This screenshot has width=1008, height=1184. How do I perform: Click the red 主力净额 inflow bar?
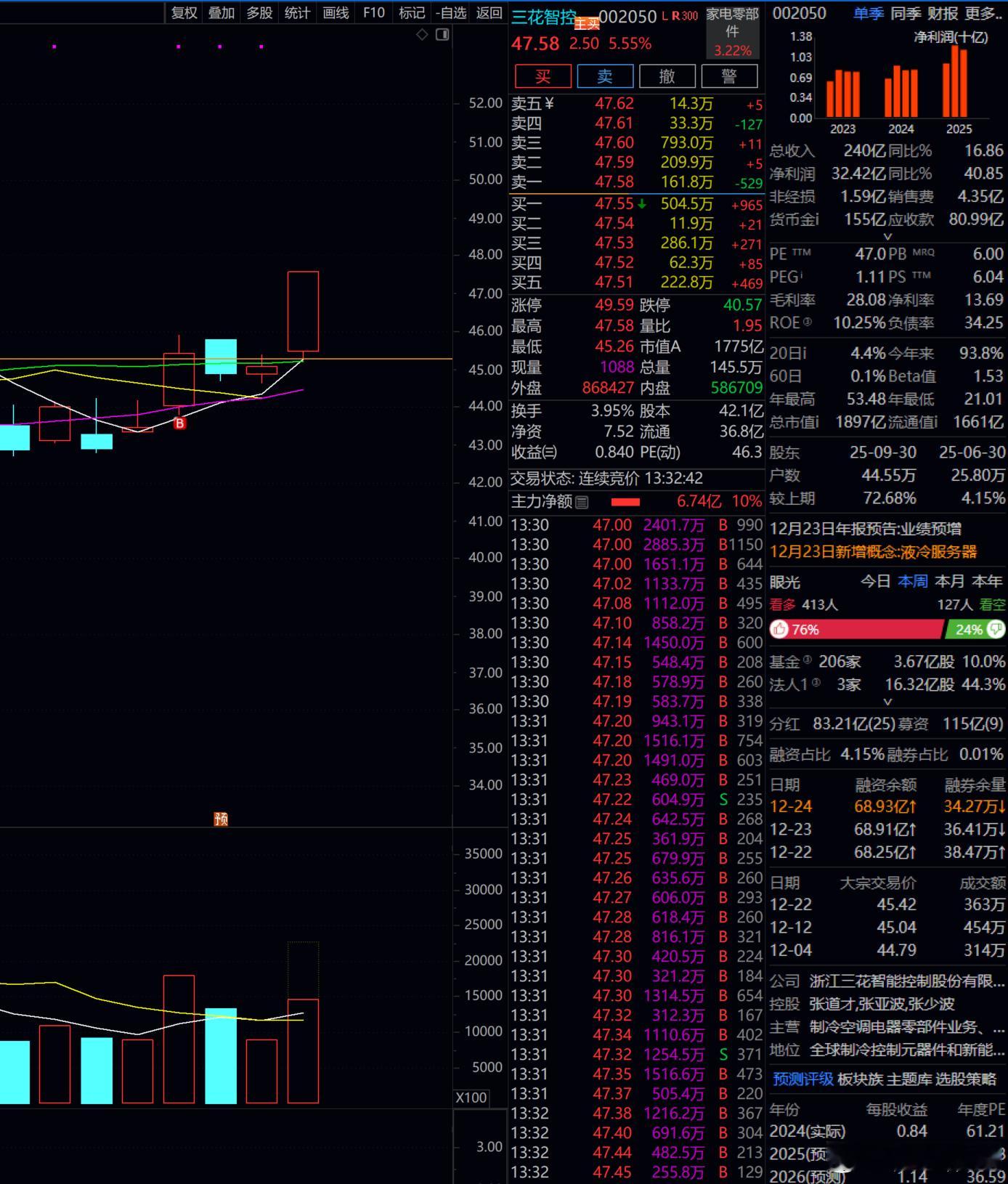625,502
